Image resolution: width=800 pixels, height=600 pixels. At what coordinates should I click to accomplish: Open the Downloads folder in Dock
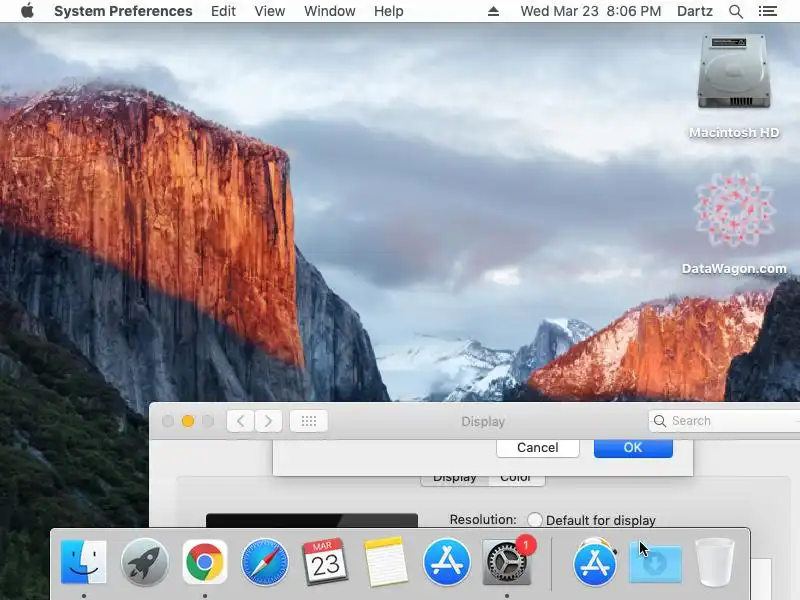pyautogui.click(x=655, y=562)
